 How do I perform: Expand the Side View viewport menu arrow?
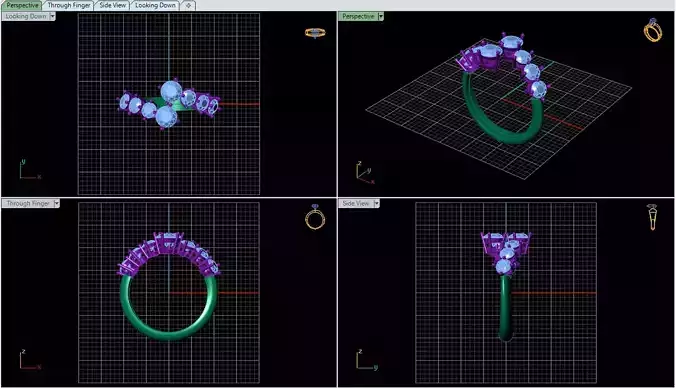click(377, 203)
